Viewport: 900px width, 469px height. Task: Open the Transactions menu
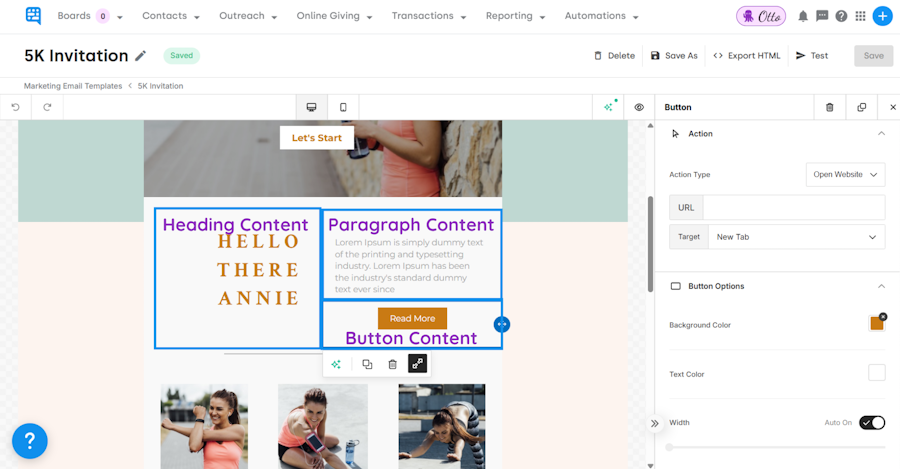pos(429,16)
